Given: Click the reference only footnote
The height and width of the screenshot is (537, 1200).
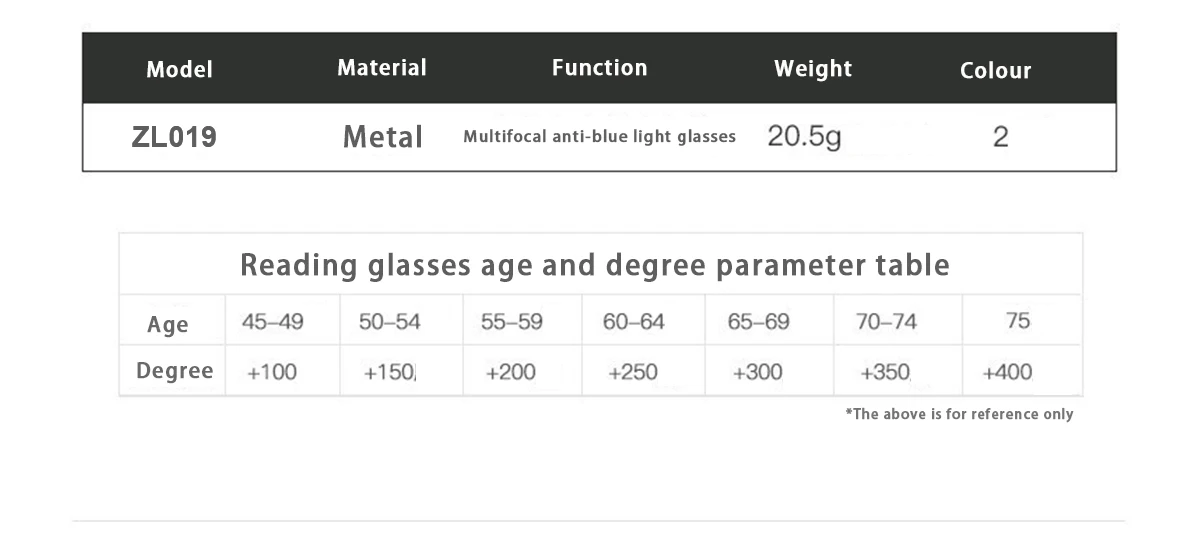Looking at the screenshot, I should point(959,414).
